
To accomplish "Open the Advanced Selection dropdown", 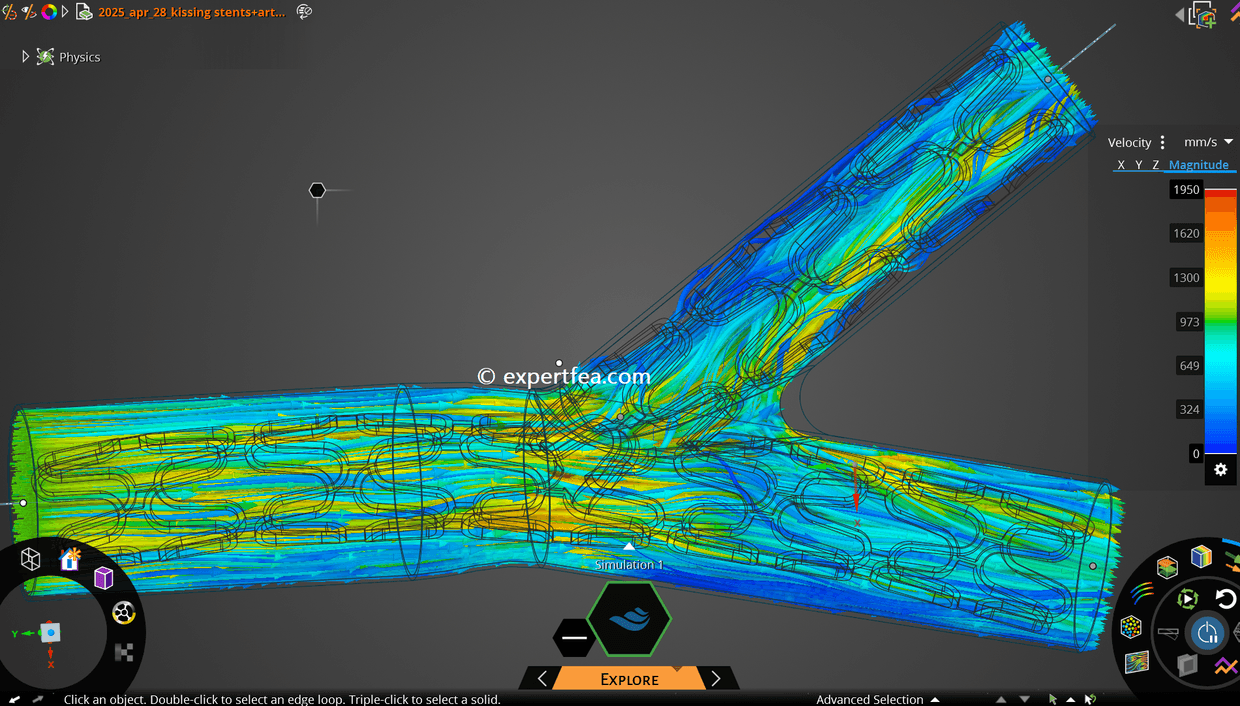I will click(877, 699).
